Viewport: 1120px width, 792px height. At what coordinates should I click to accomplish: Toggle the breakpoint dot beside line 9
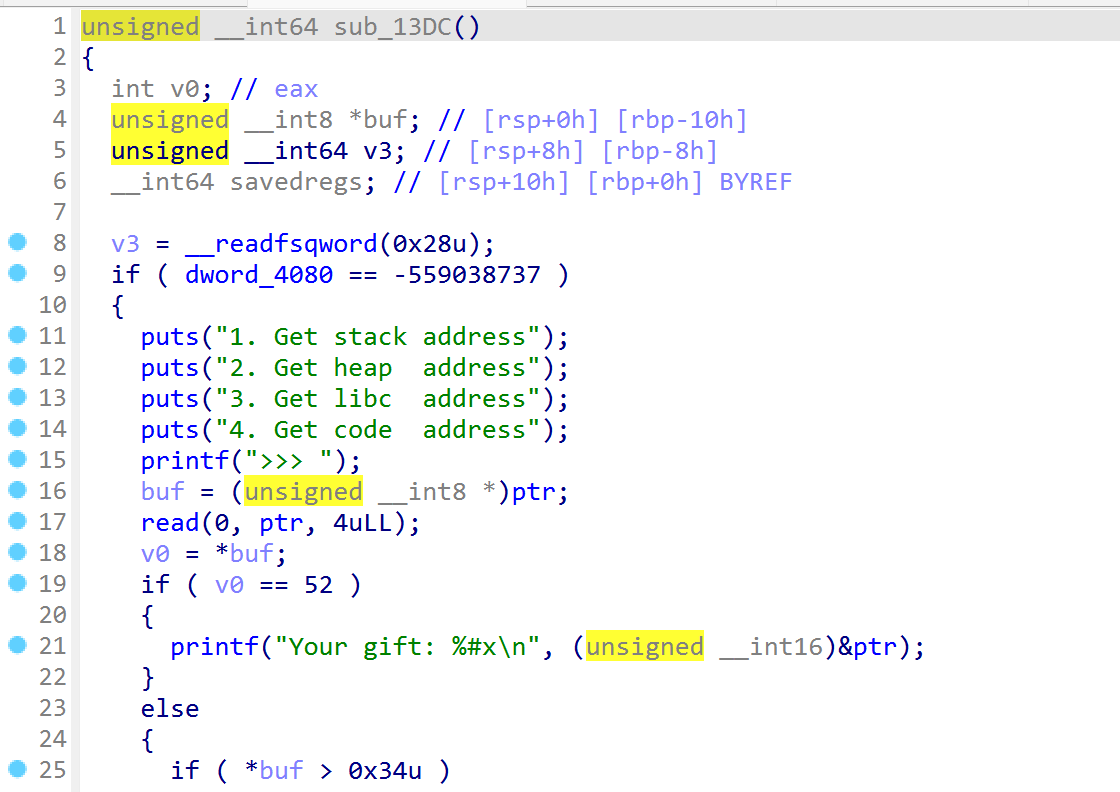point(17,273)
